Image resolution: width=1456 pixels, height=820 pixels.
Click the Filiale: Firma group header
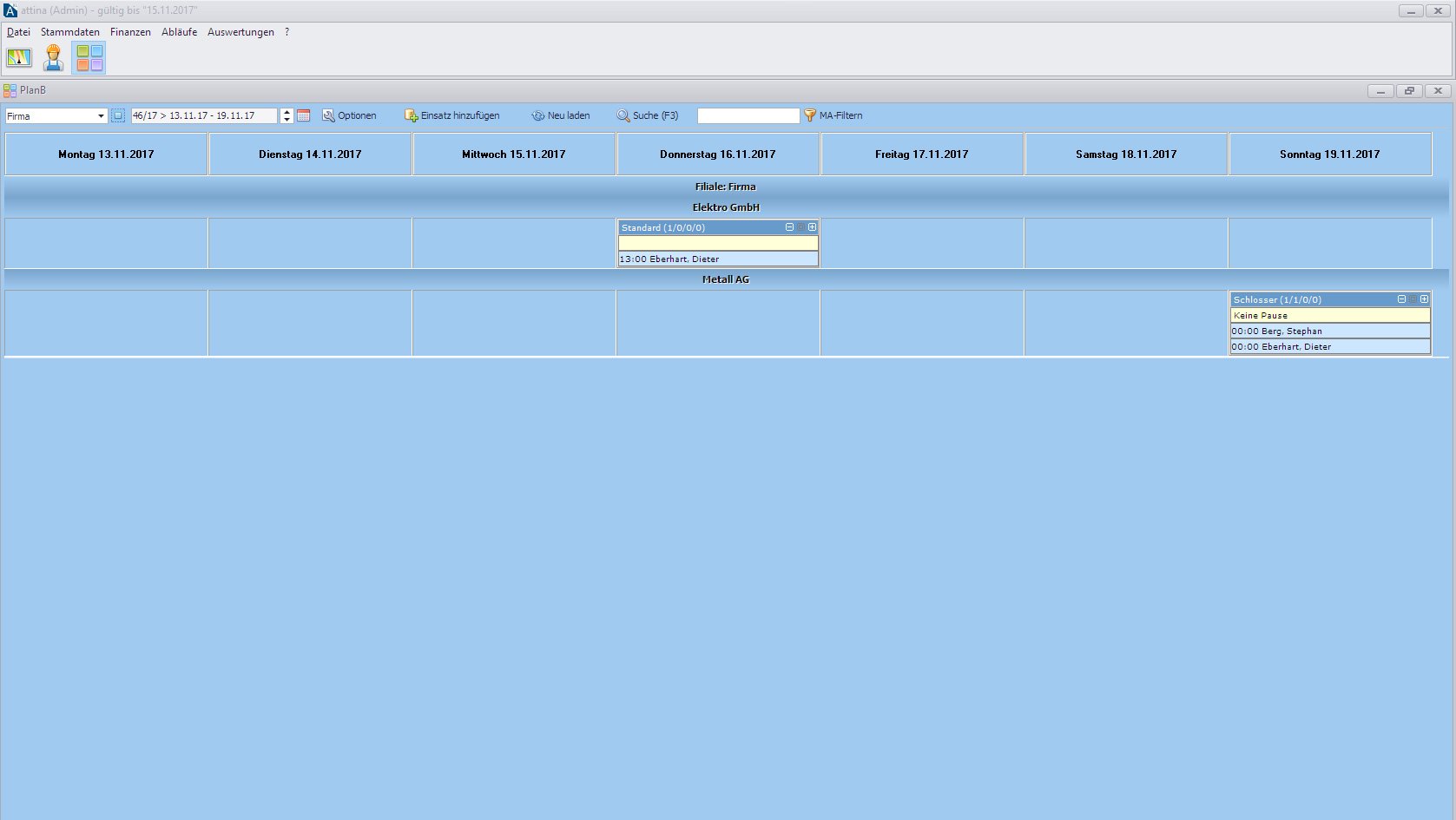click(x=726, y=187)
